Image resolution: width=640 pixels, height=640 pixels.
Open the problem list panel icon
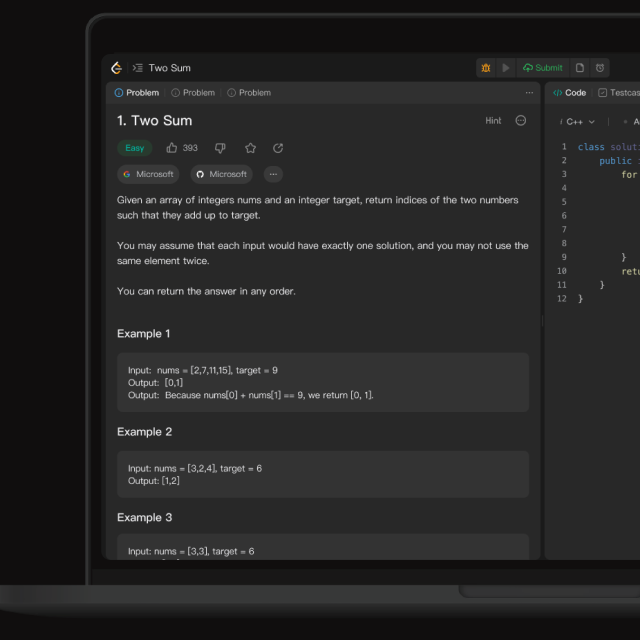point(138,68)
